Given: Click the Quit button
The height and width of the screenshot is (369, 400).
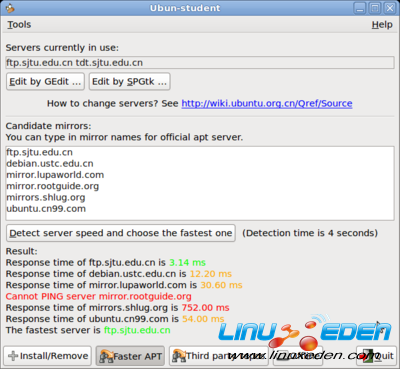Looking at the screenshot, I should [376, 356].
